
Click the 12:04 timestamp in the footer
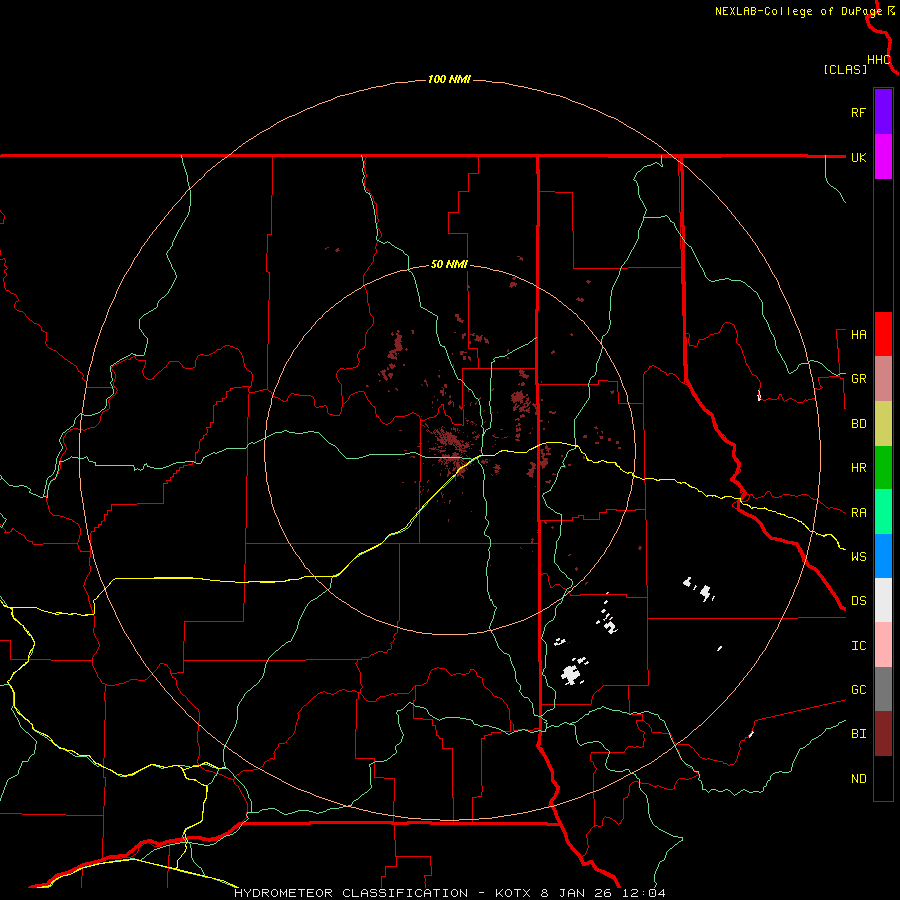(642, 893)
